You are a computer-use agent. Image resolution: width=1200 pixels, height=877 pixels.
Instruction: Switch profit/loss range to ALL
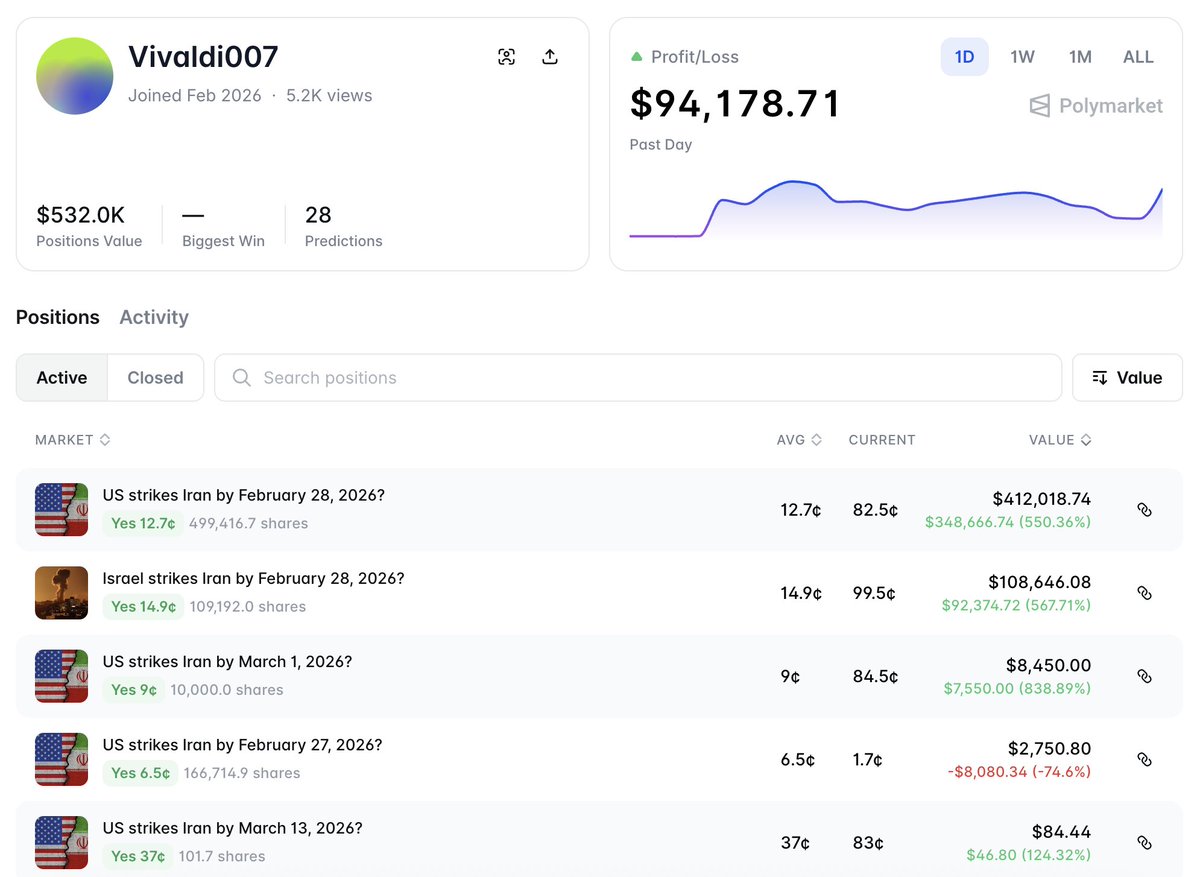click(1138, 57)
